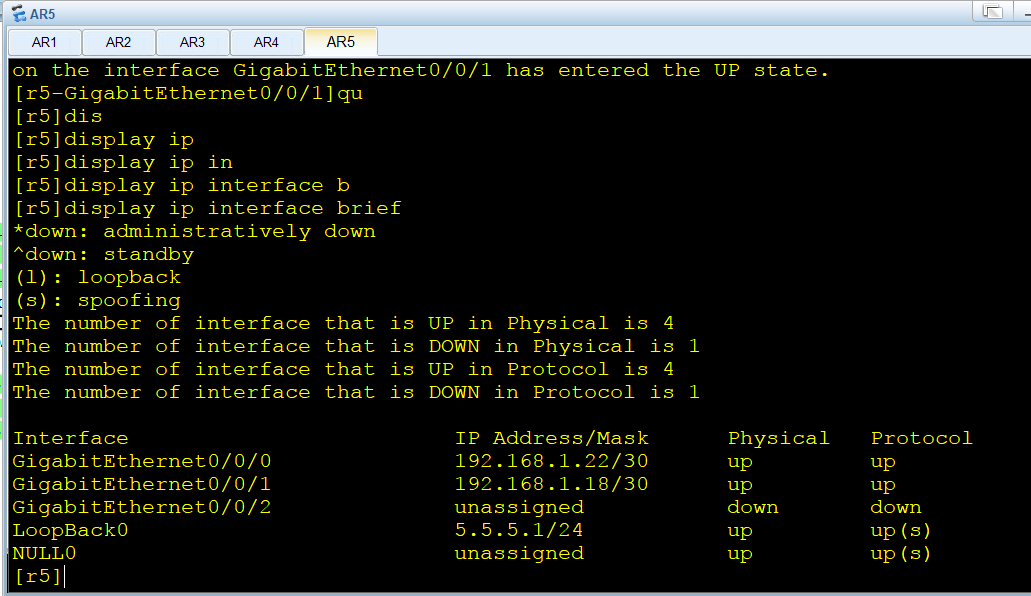1031x596 pixels.
Task: Click the 5.5.5.1/24 address text
Action: point(518,530)
